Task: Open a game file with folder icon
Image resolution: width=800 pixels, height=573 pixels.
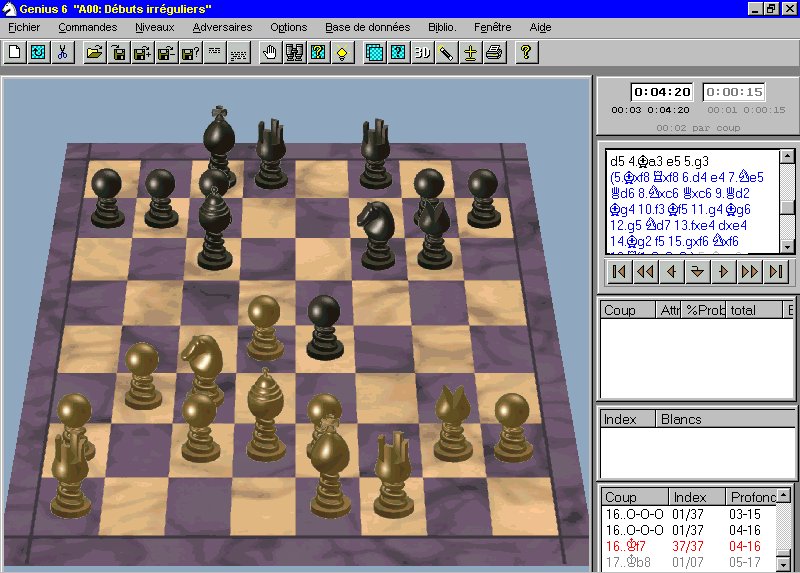Action: (94, 52)
